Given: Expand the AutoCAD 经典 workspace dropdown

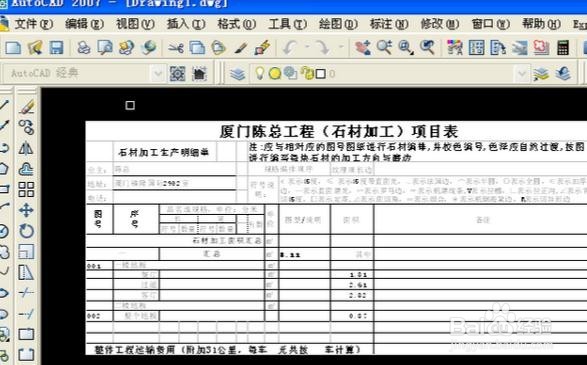Looking at the screenshot, I should (x=158, y=73).
